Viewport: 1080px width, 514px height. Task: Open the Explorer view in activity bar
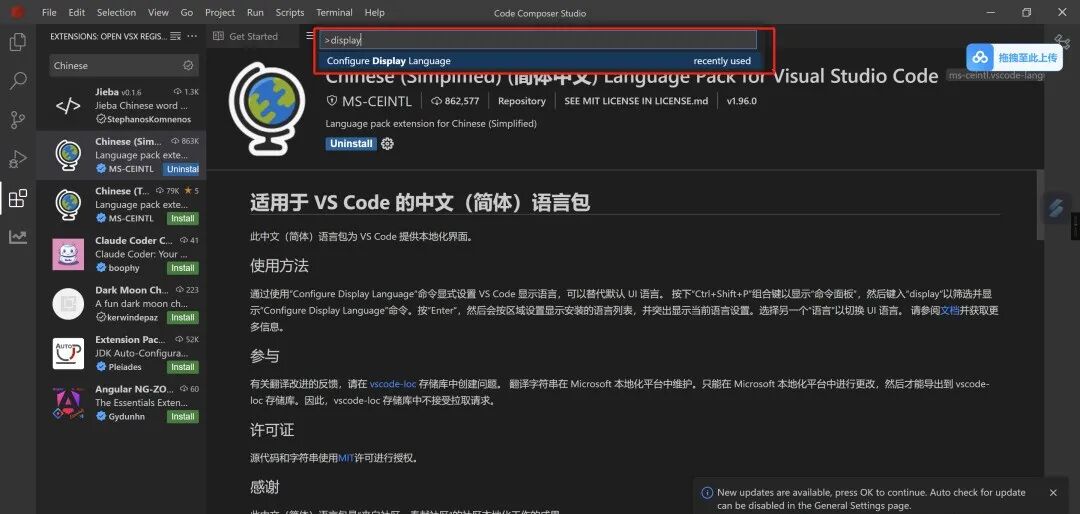point(17,43)
